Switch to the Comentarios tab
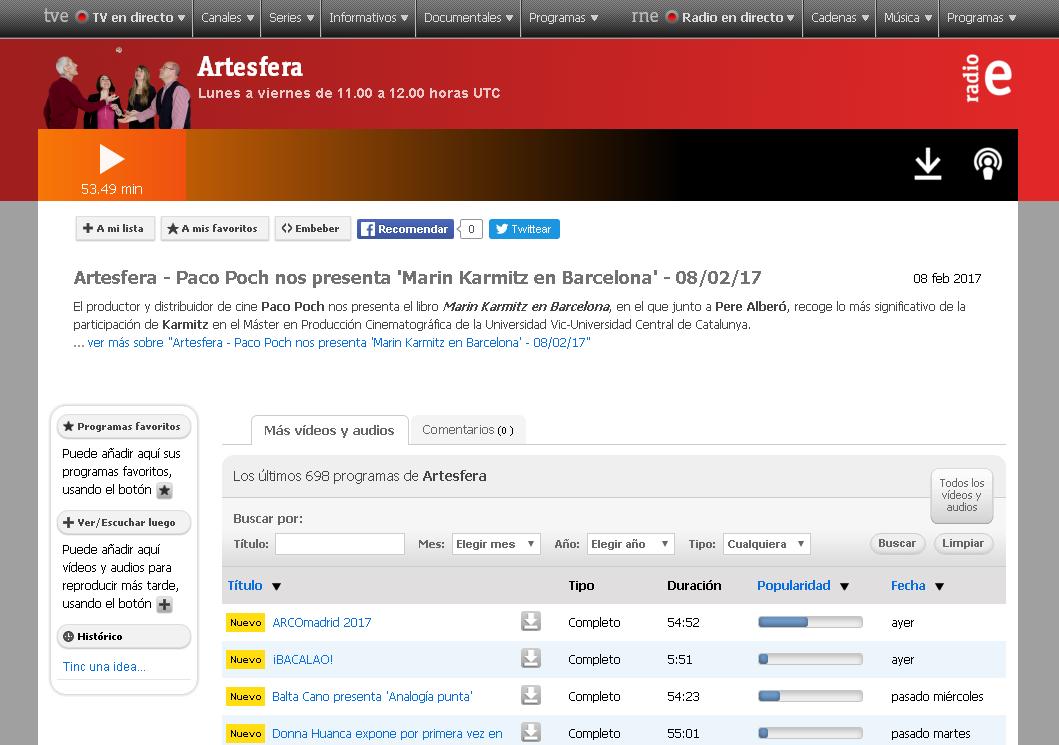The image size is (1059, 745). point(467,430)
